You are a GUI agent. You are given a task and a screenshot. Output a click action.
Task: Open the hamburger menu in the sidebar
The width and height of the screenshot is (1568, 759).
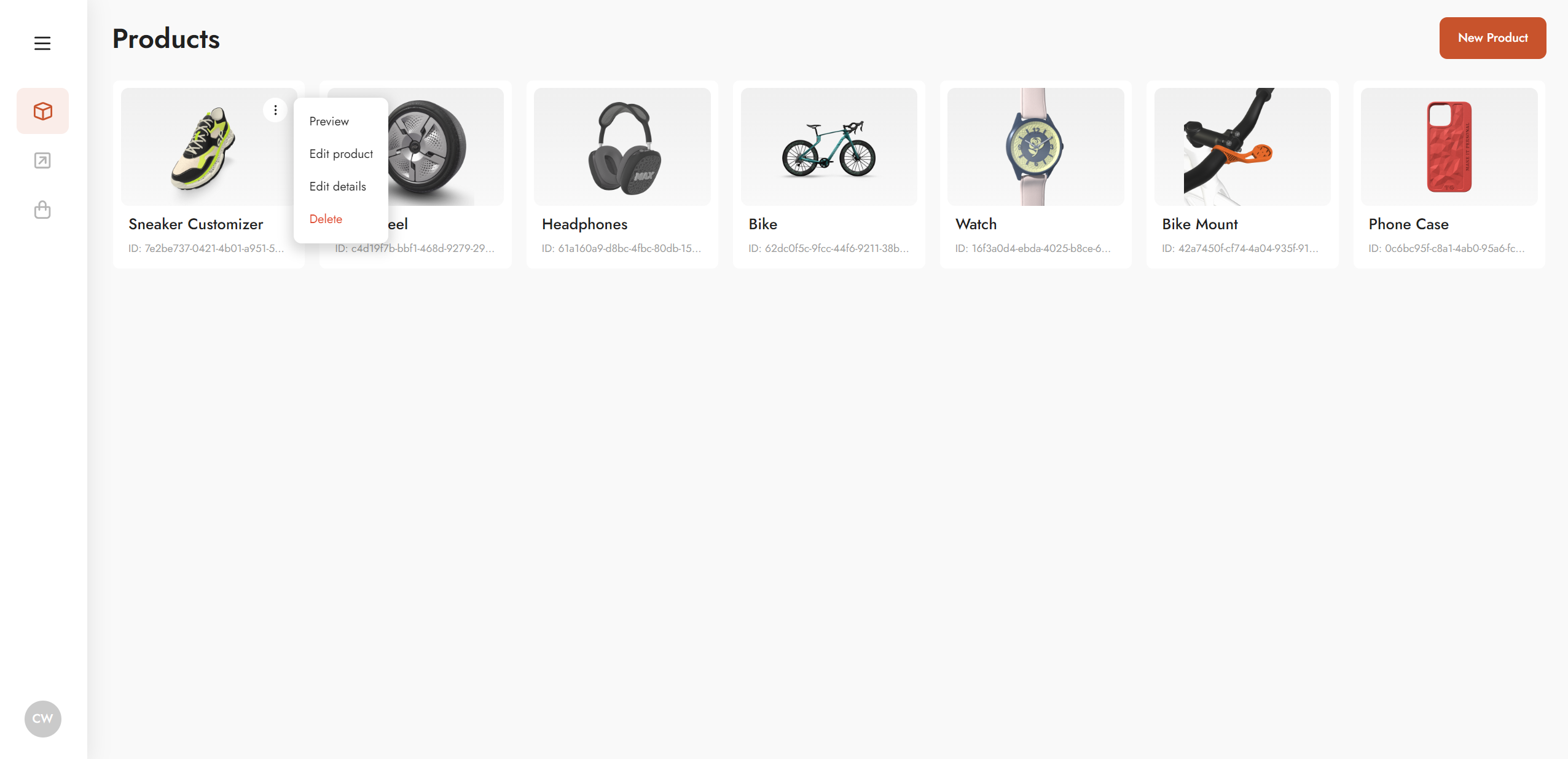tap(42, 44)
